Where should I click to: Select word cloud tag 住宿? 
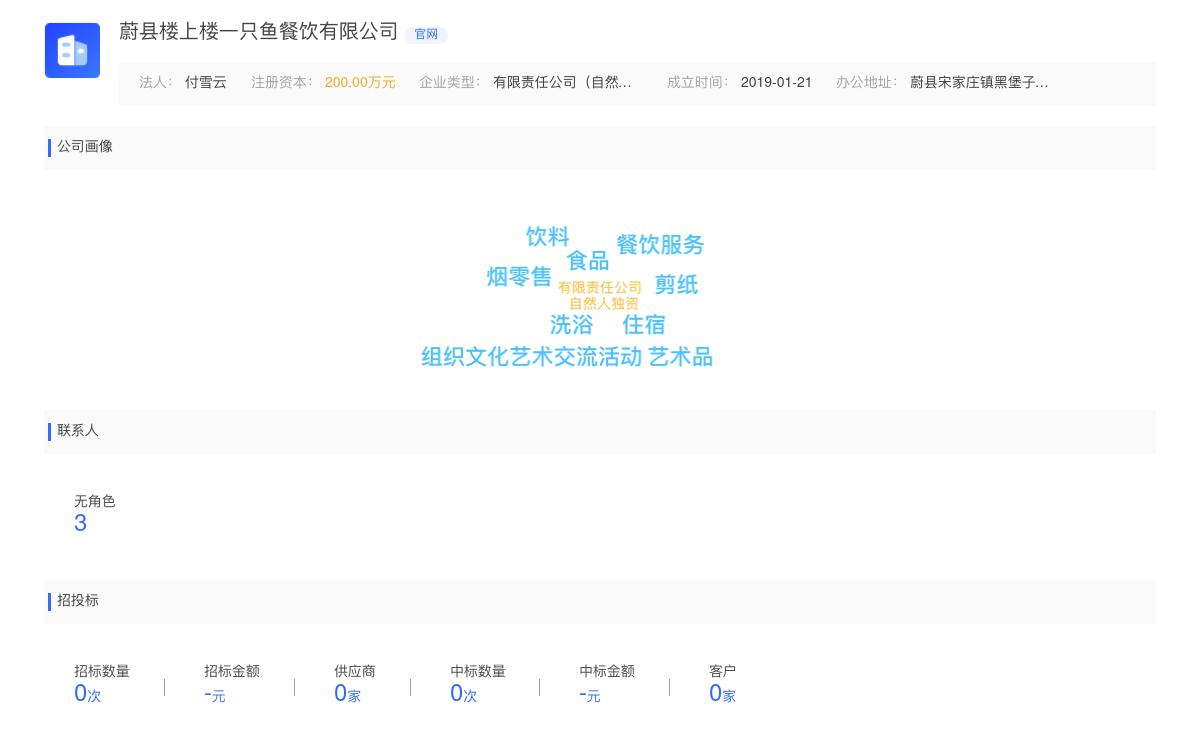644,325
